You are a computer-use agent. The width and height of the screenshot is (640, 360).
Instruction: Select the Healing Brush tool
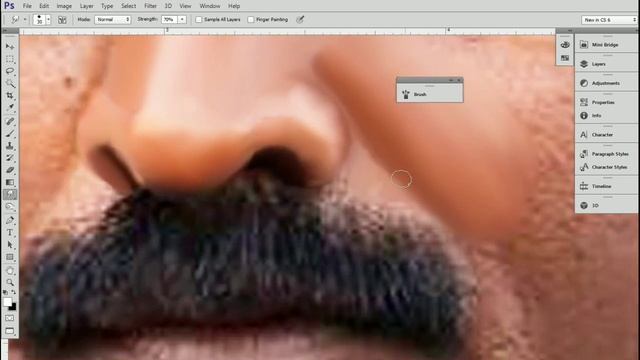tap(10, 121)
